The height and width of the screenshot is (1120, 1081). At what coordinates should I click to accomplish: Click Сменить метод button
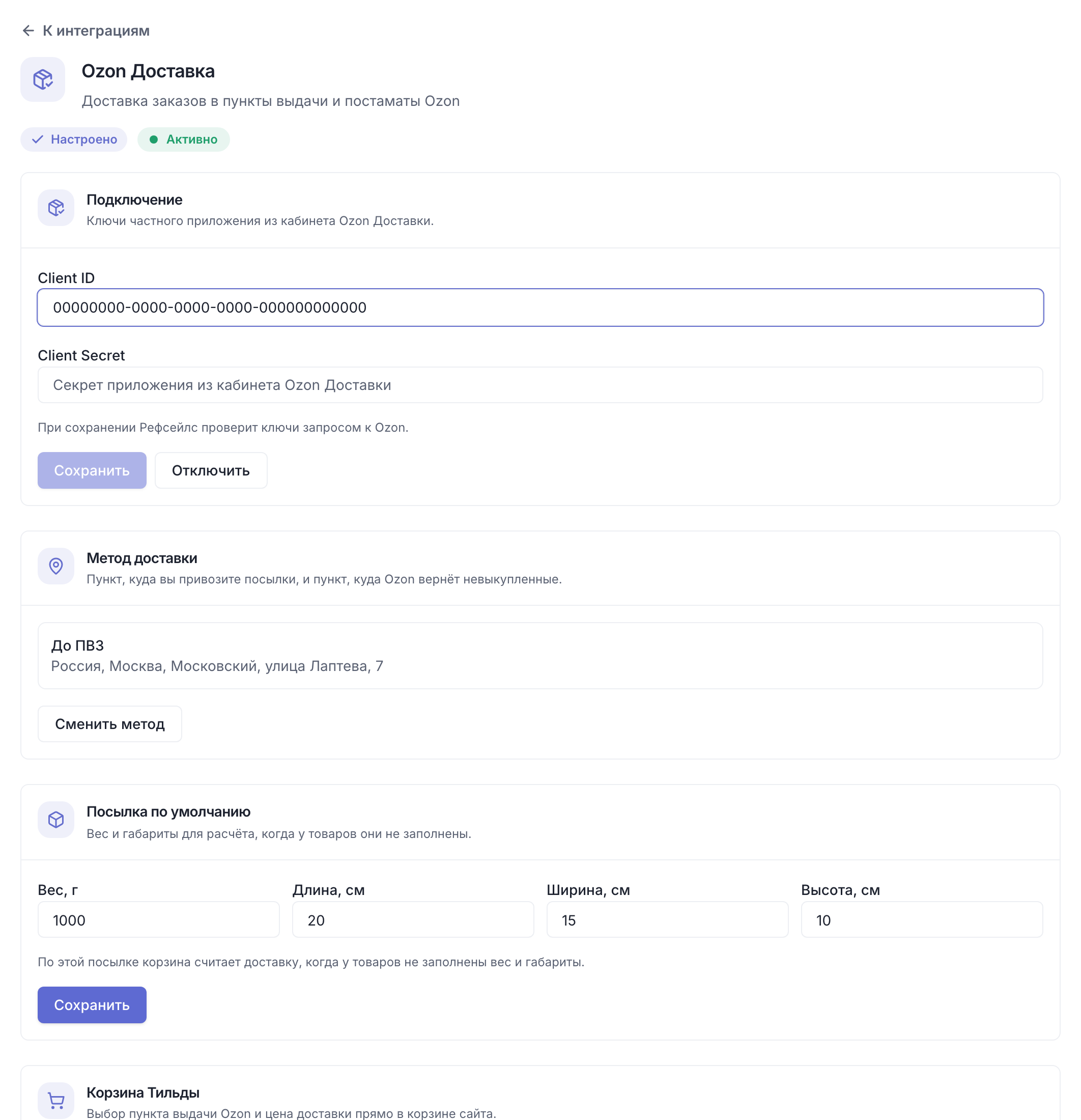pos(110,724)
